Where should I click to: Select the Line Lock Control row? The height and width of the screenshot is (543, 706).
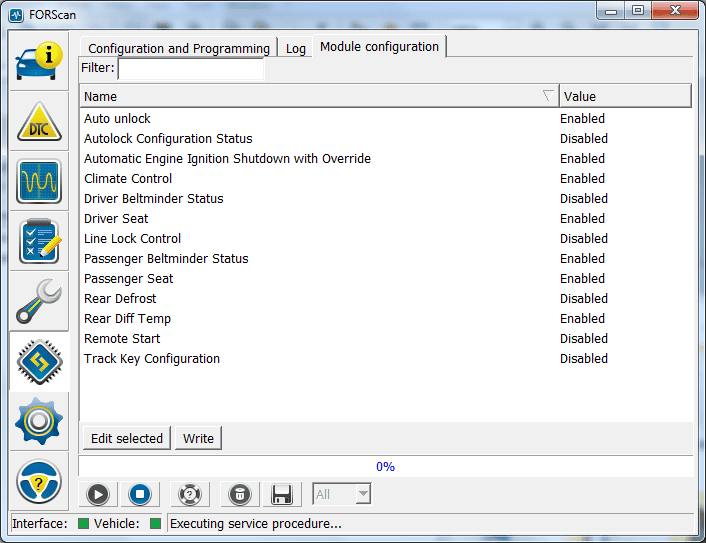tap(386, 239)
